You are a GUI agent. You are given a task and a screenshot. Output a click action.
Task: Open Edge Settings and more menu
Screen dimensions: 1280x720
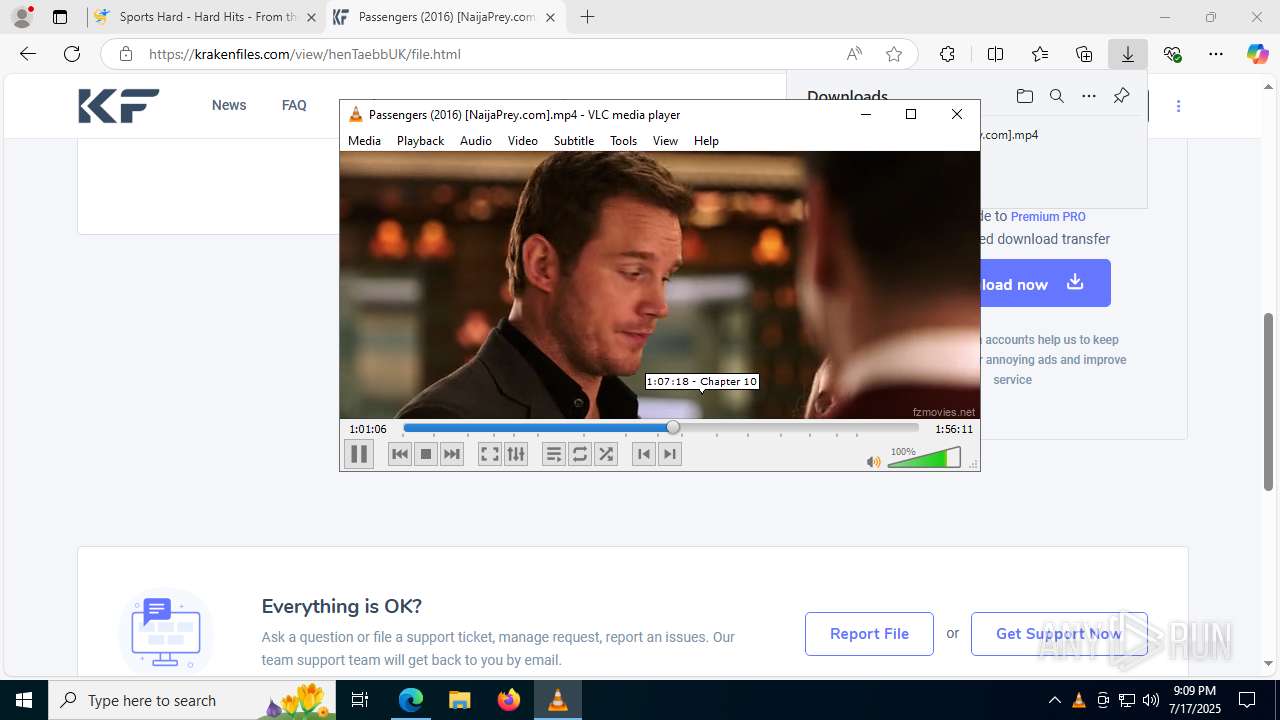1216,54
